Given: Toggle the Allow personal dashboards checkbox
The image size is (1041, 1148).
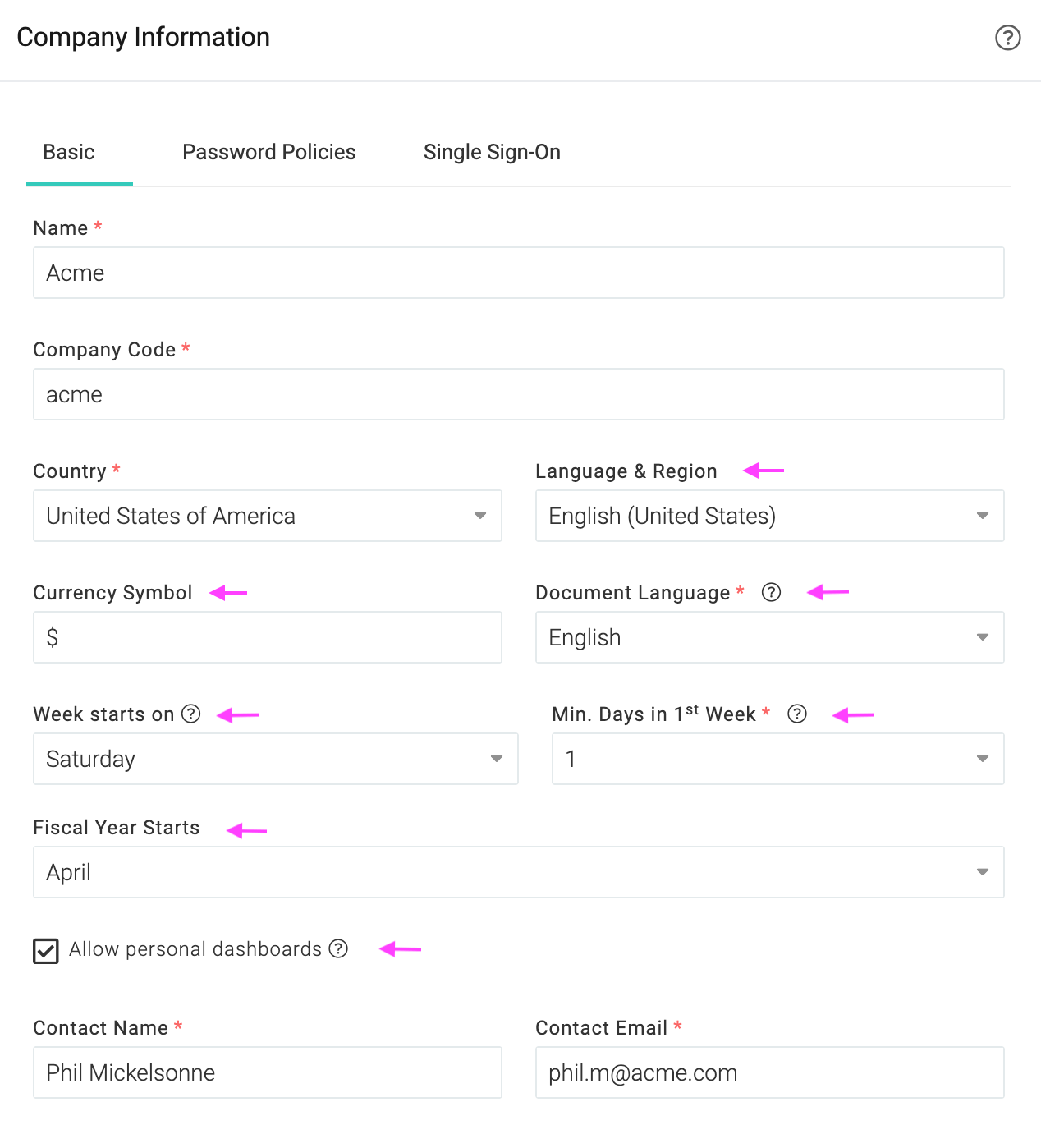Looking at the screenshot, I should click(46, 951).
